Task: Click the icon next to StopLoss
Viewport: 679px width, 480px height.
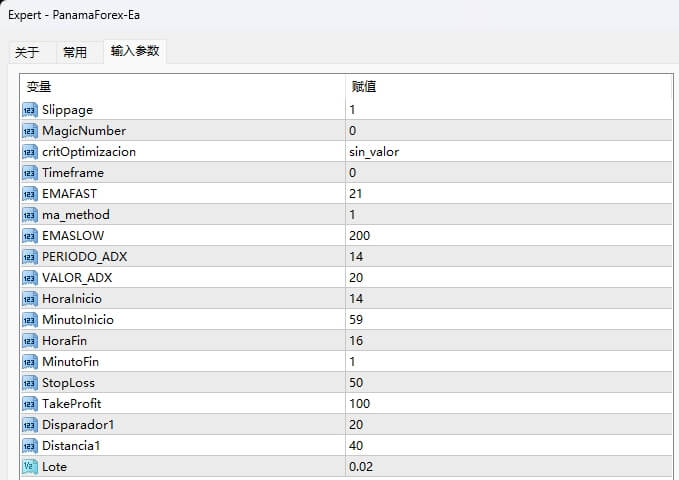Action: 30,382
